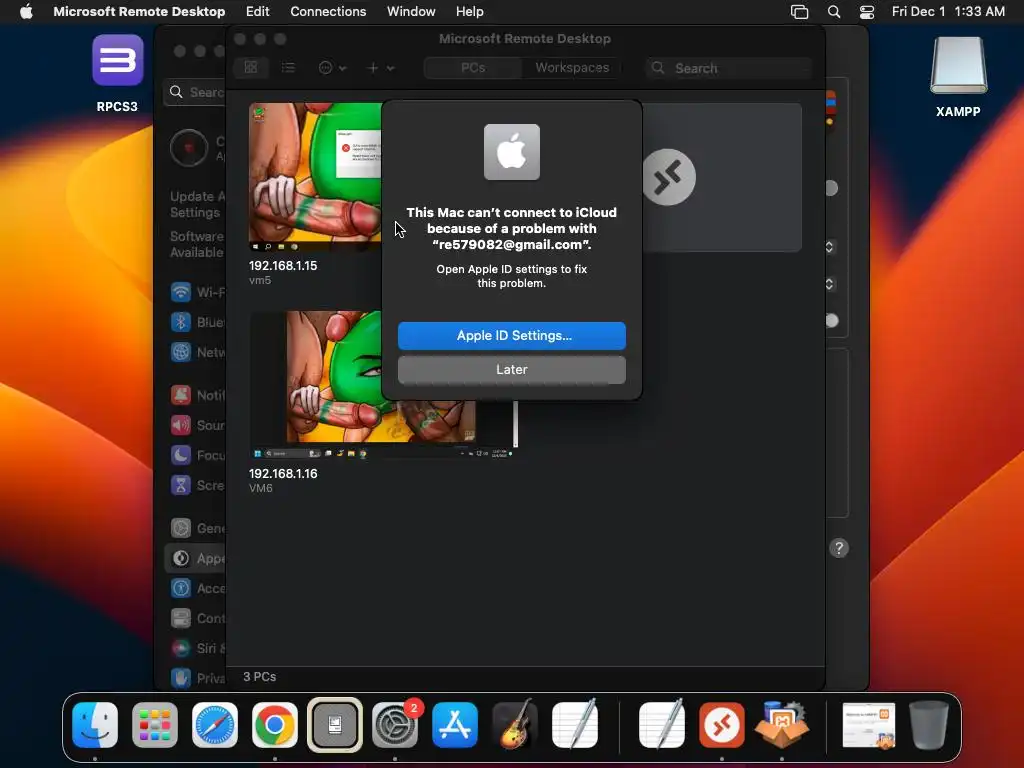Click the 192.168.1.15 PC name label

[x=283, y=266]
